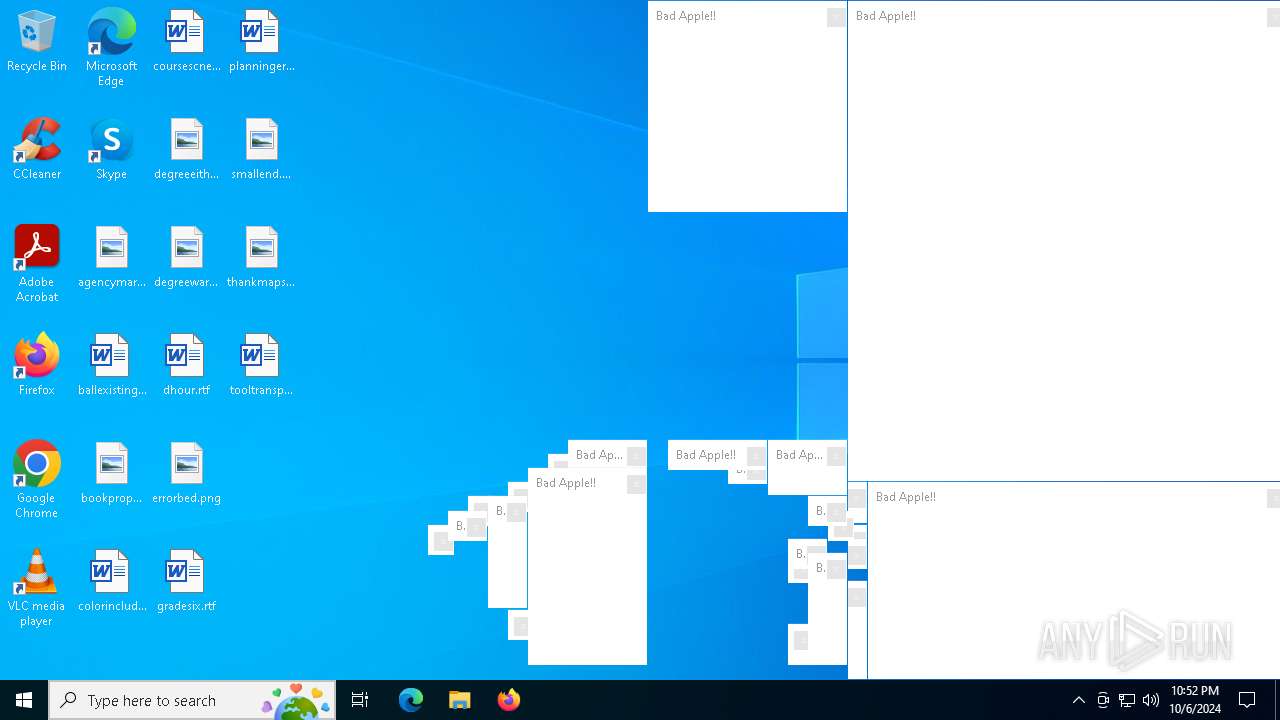The height and width of the screenshot is (720, 1280).
Task: Select the degreewar image file
Action: (186, 258)
